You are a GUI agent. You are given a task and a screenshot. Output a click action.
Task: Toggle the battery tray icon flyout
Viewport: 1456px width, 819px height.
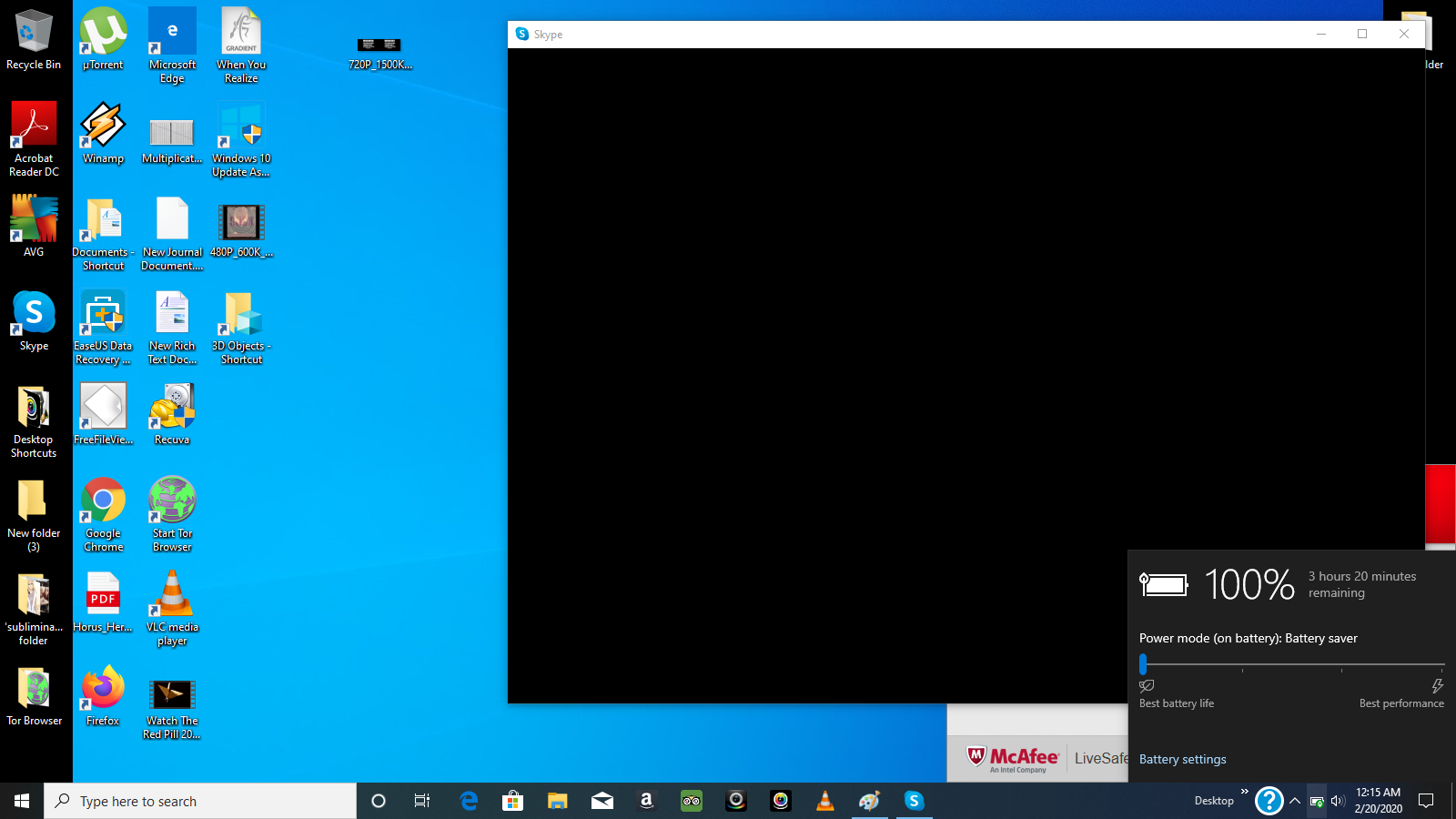click(x=1317, y=801)
